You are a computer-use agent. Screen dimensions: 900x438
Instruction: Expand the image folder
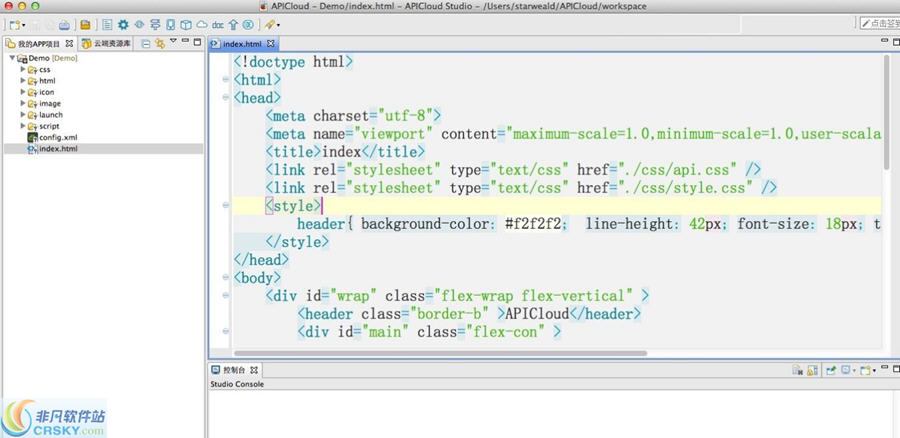23,103
